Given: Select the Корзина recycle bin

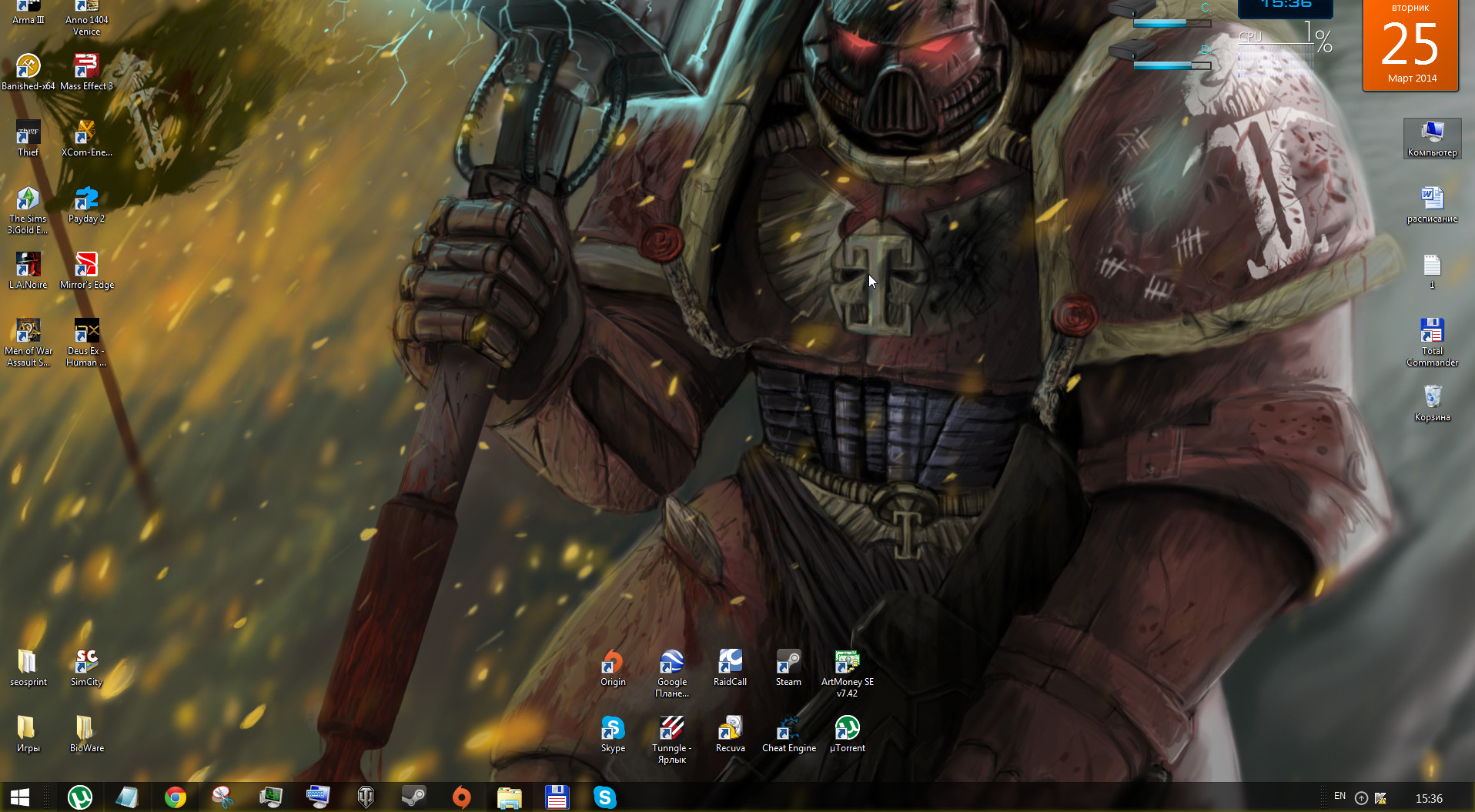Looking at the screenshot, I should point(1433,404).
